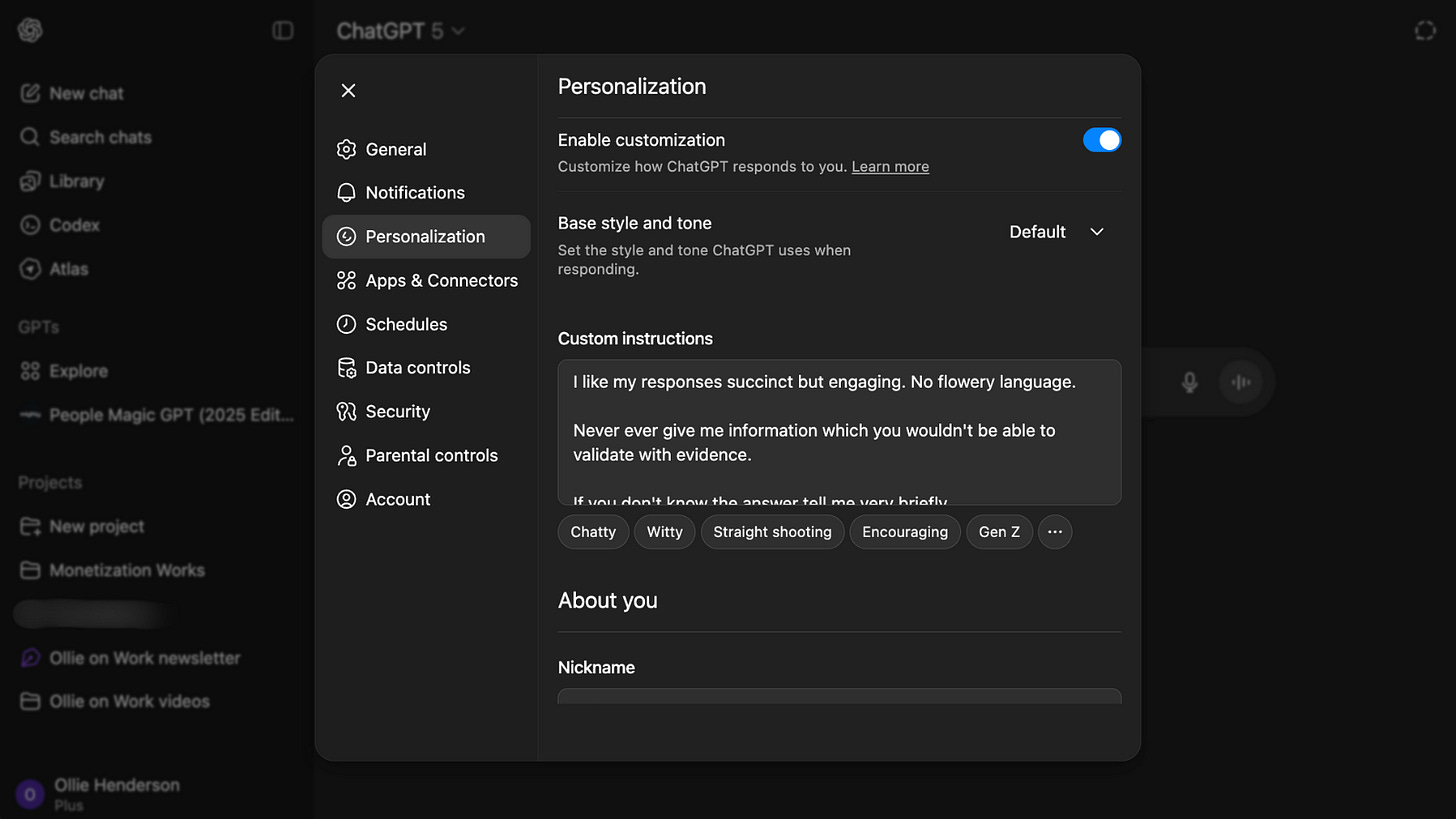The width and height of the screenshot is (1456, 819).
Task: Click the Account profile icon
Action: pyautogui.click(x=346, y=499)
